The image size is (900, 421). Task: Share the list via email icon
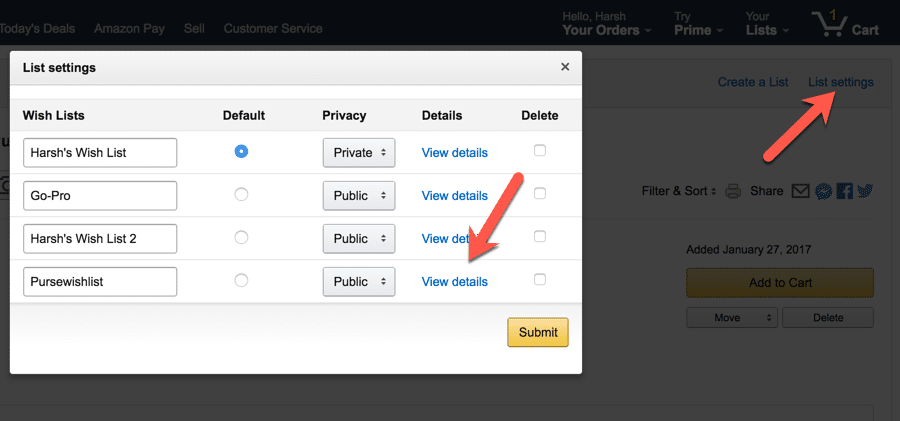800,191
